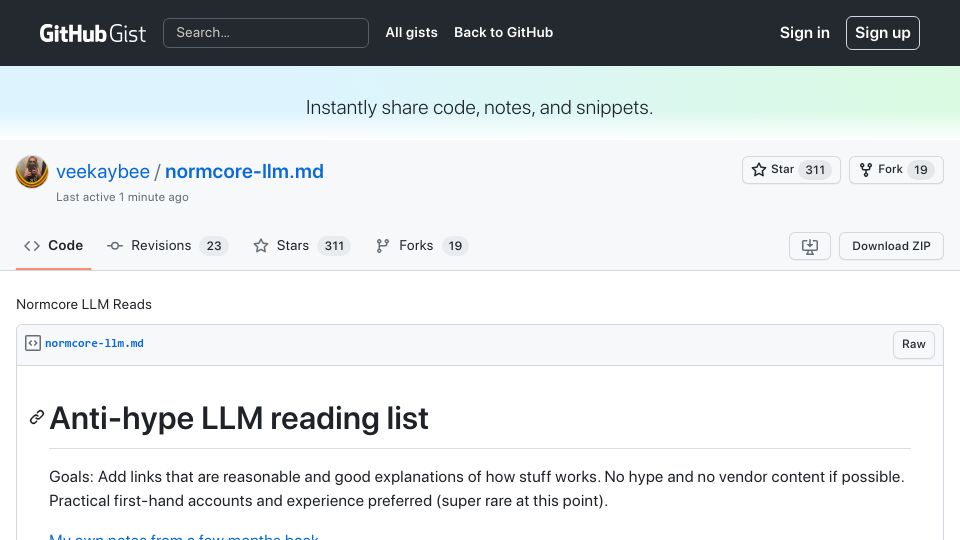Click Instantly share code tagline text
This screenshot has height=540, width=960.
[x=479, y=108]
